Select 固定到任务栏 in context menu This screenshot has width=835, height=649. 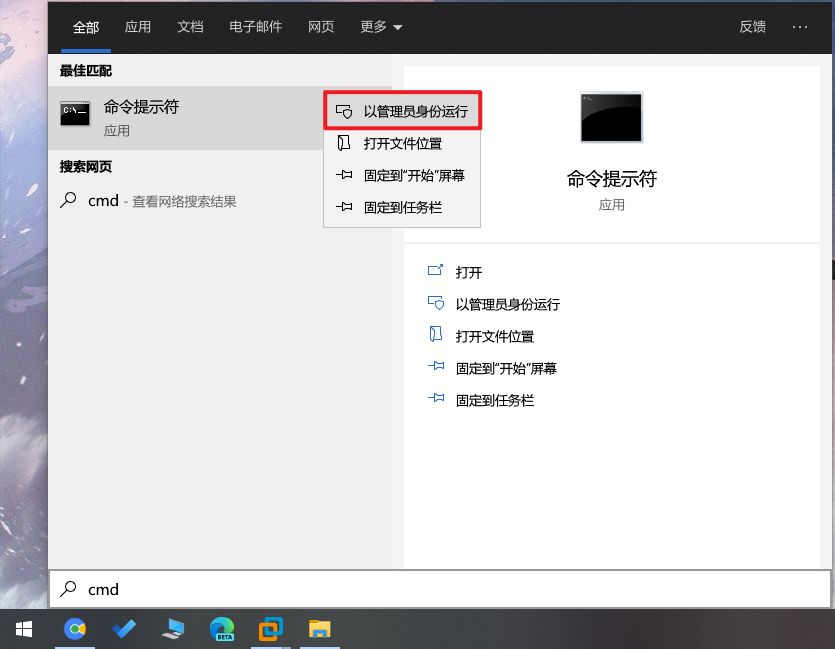tap(402, 207)
